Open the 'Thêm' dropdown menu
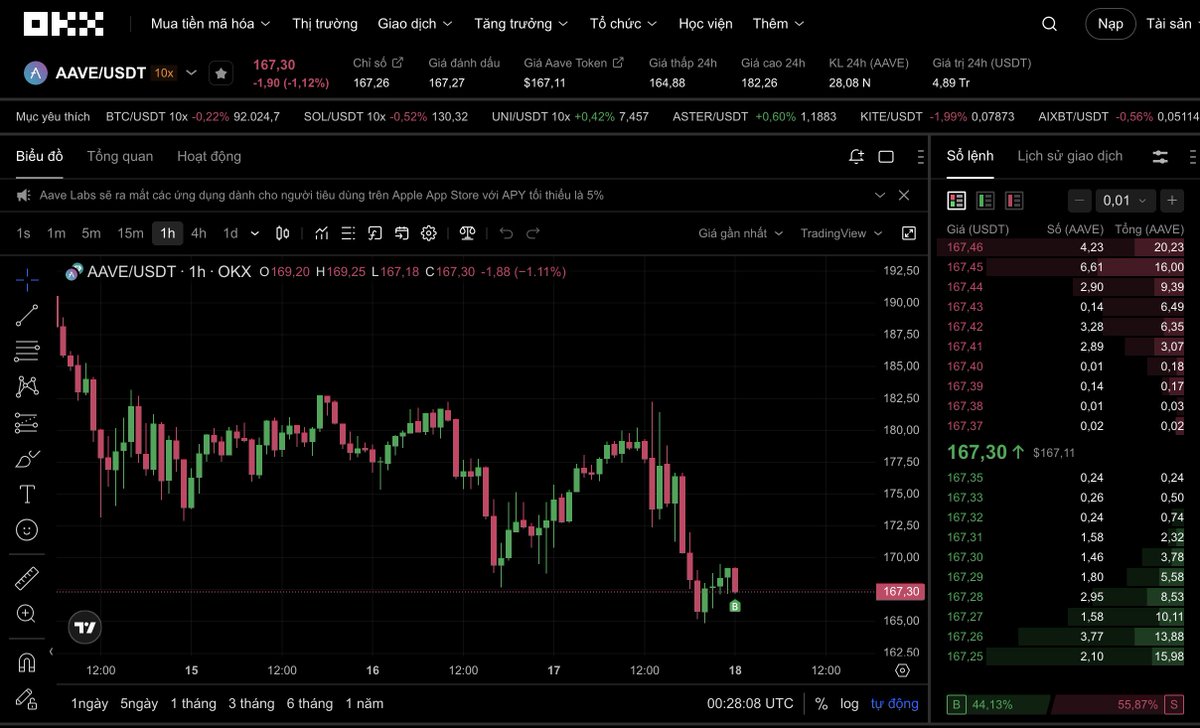Screen dimensions: 1200x728 click(x=779, y=23)
